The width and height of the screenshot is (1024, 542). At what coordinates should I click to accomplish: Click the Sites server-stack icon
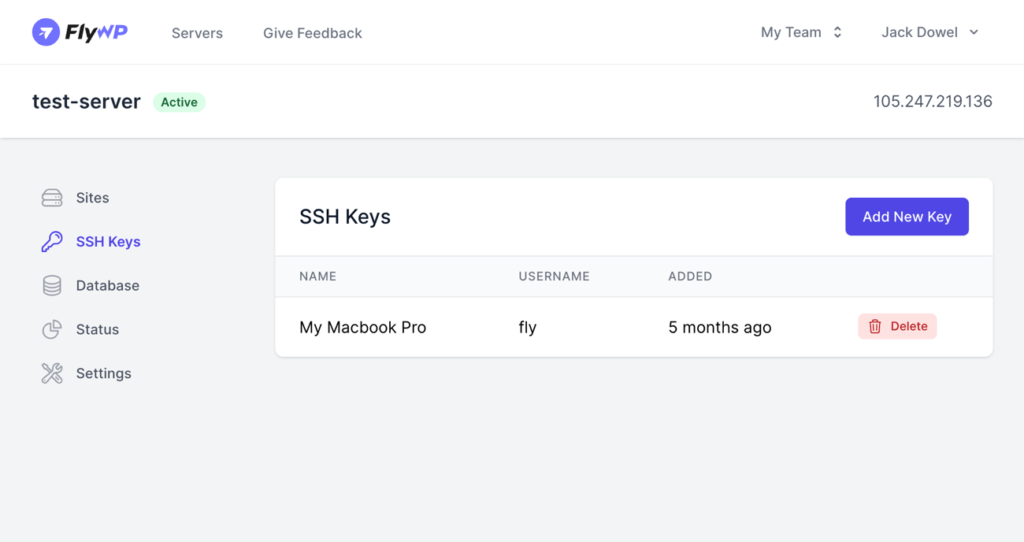pyautogui.click(x=52, y=198)
